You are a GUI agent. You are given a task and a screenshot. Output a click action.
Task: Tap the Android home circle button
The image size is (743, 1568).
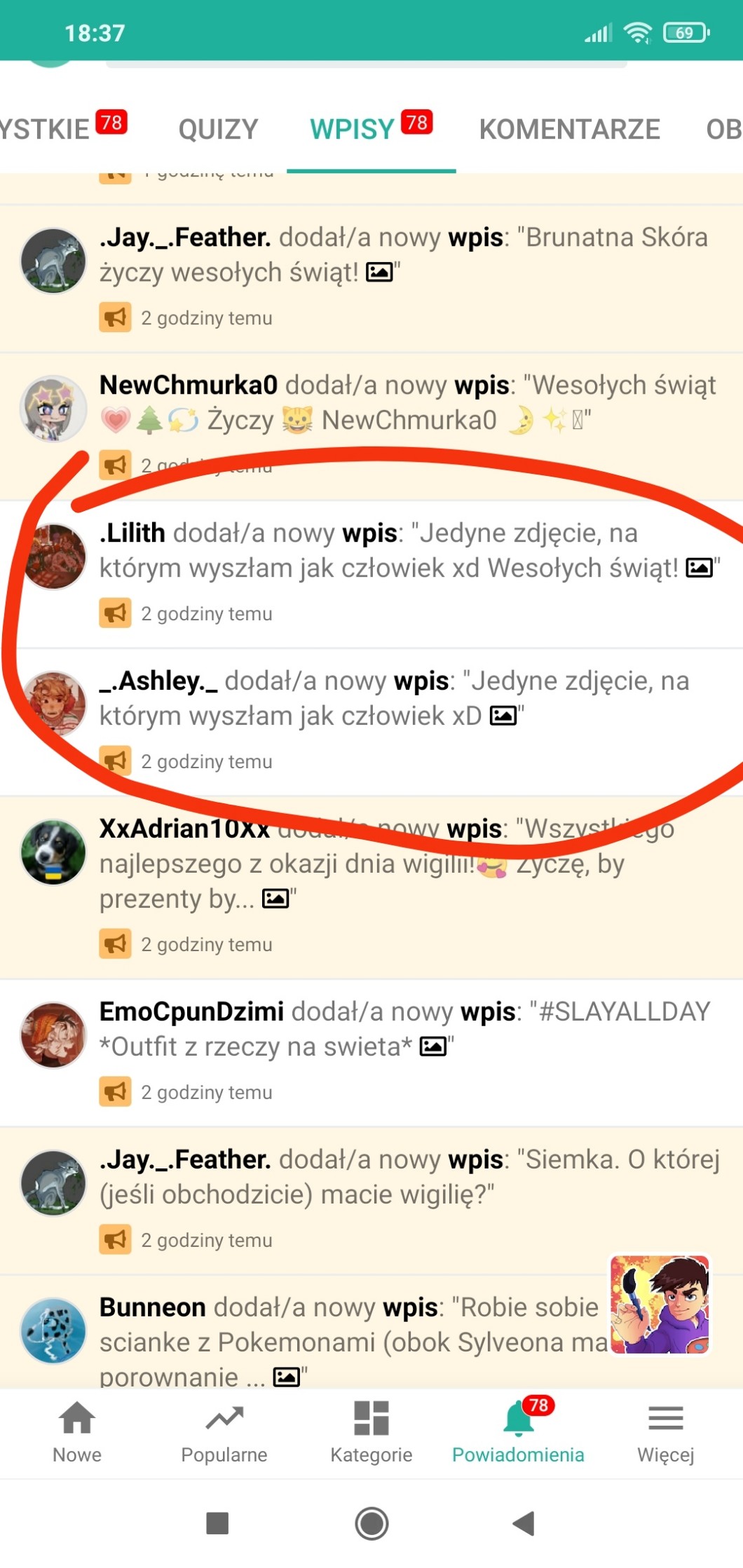pyautogui.click(x=371, y=1523)
